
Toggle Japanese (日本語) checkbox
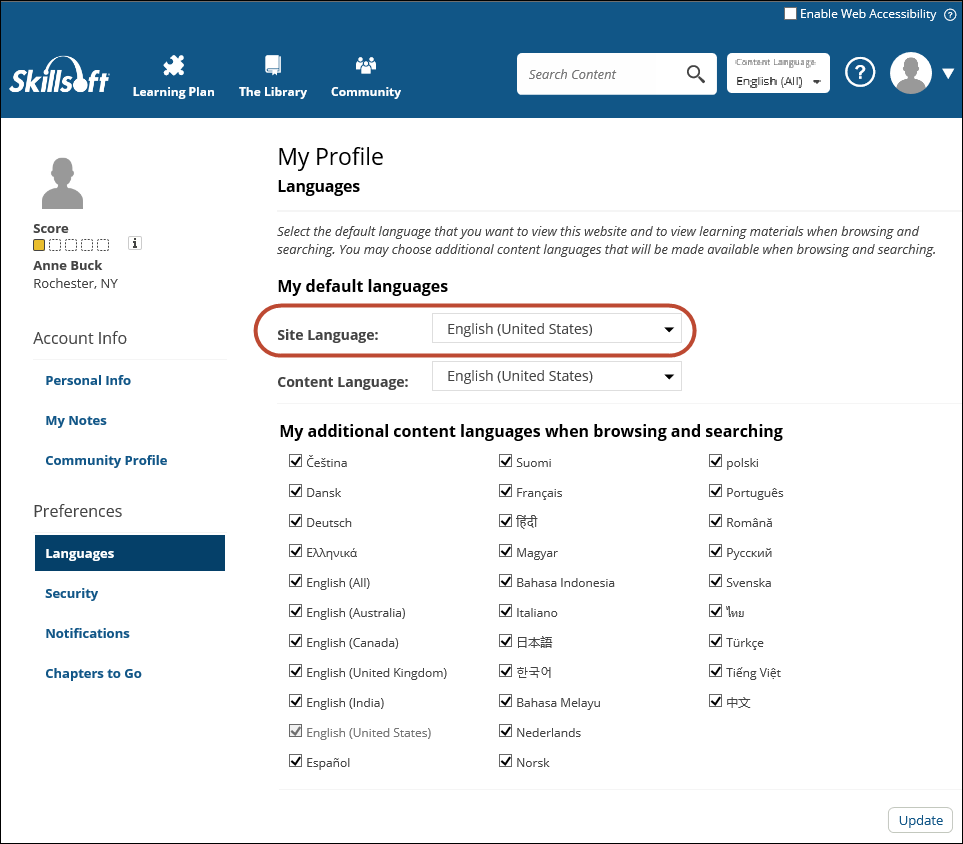pos(505,641)
